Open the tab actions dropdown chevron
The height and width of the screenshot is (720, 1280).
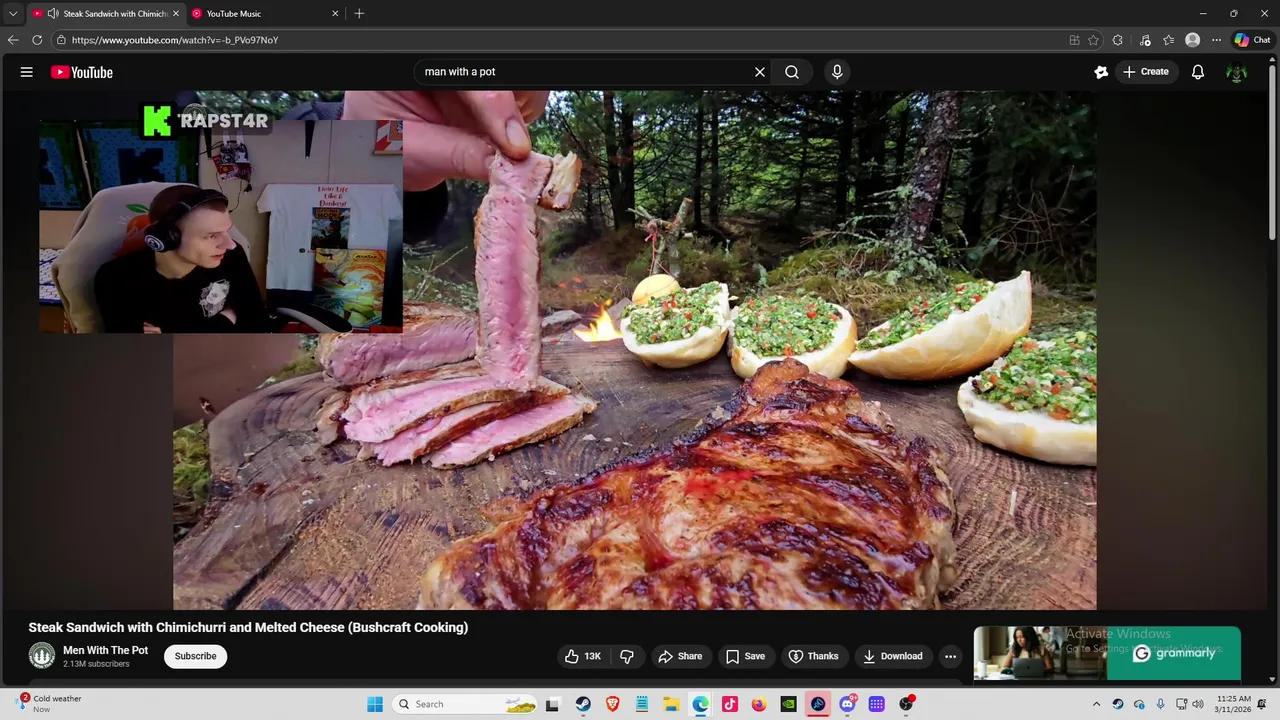tap(12, 14)
